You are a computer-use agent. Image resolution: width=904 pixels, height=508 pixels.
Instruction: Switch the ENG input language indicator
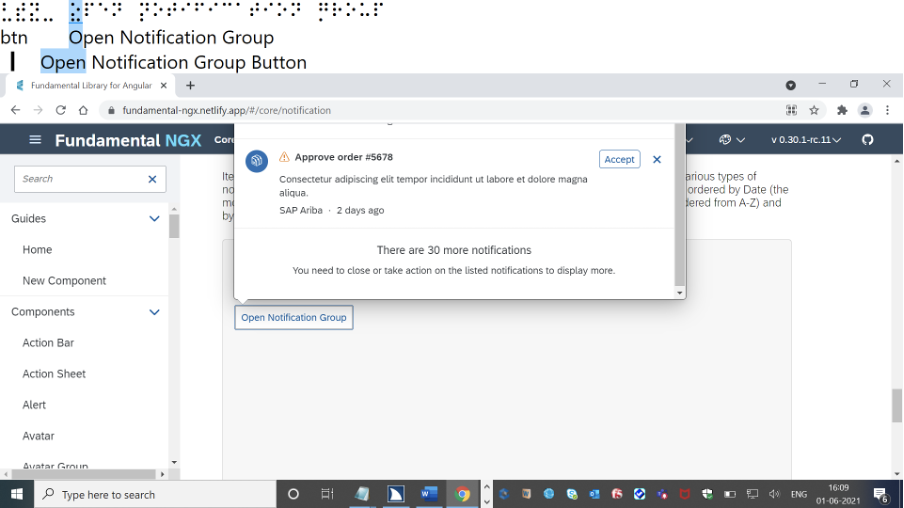[798, 494]
